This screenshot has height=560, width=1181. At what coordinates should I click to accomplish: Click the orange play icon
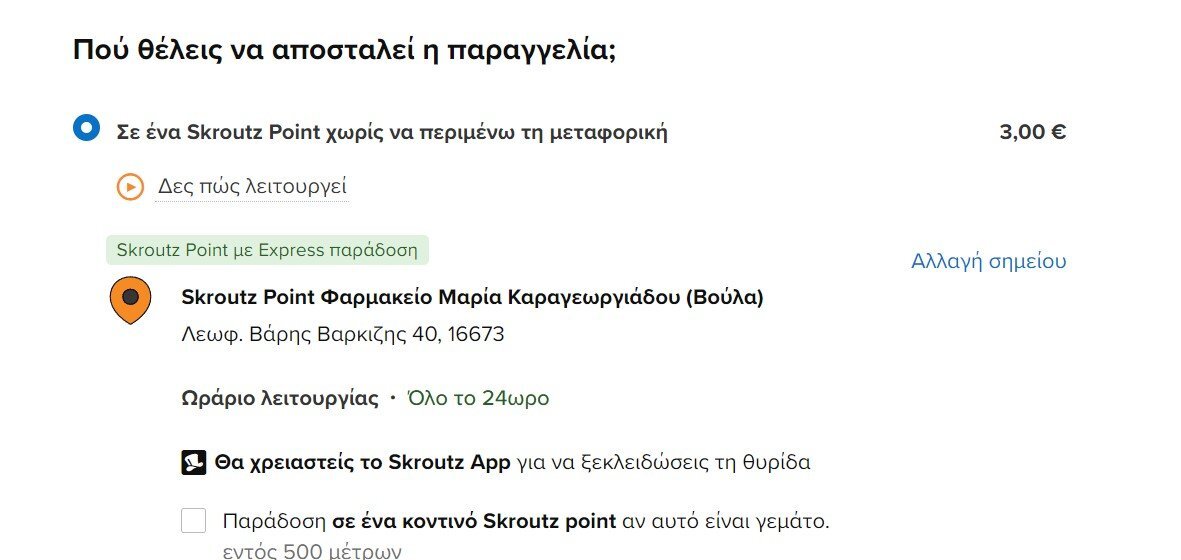[130, 187]
